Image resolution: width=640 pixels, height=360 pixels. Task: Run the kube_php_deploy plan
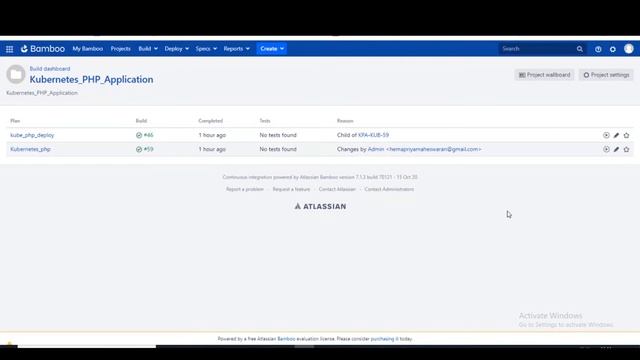coord(606,135)
